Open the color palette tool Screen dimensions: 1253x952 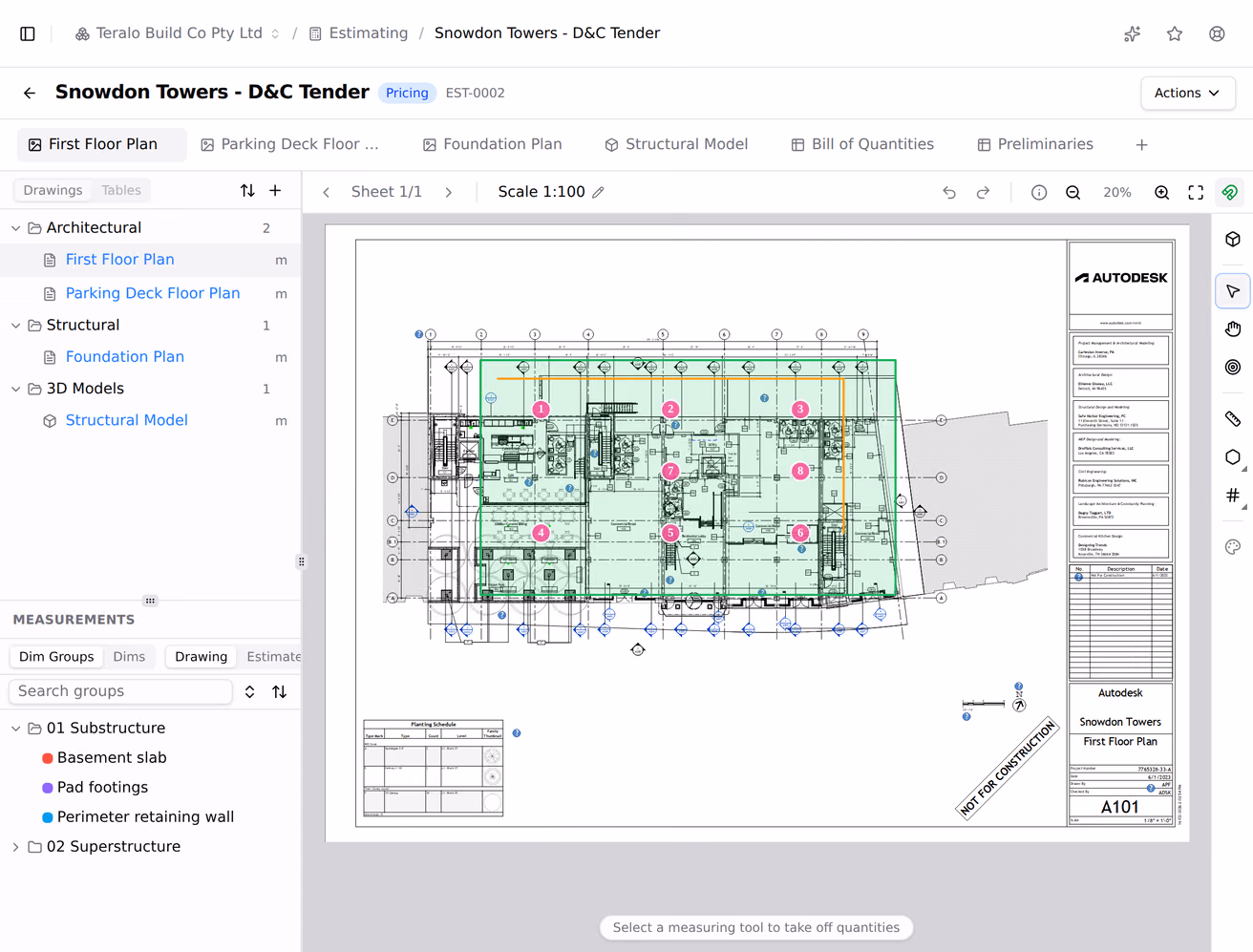[1233, 547]
